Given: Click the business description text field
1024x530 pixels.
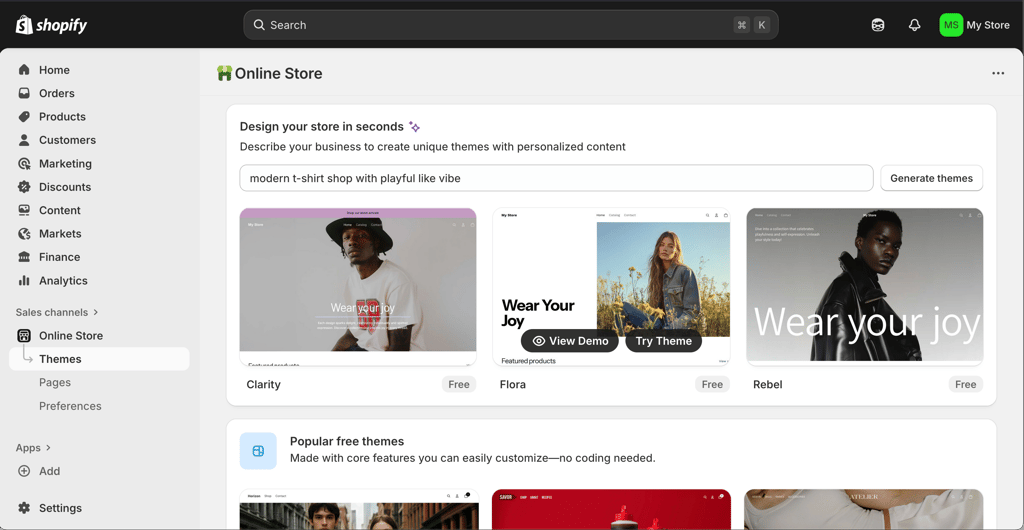Looking at the screenshot, I should [x=556, y=178].
